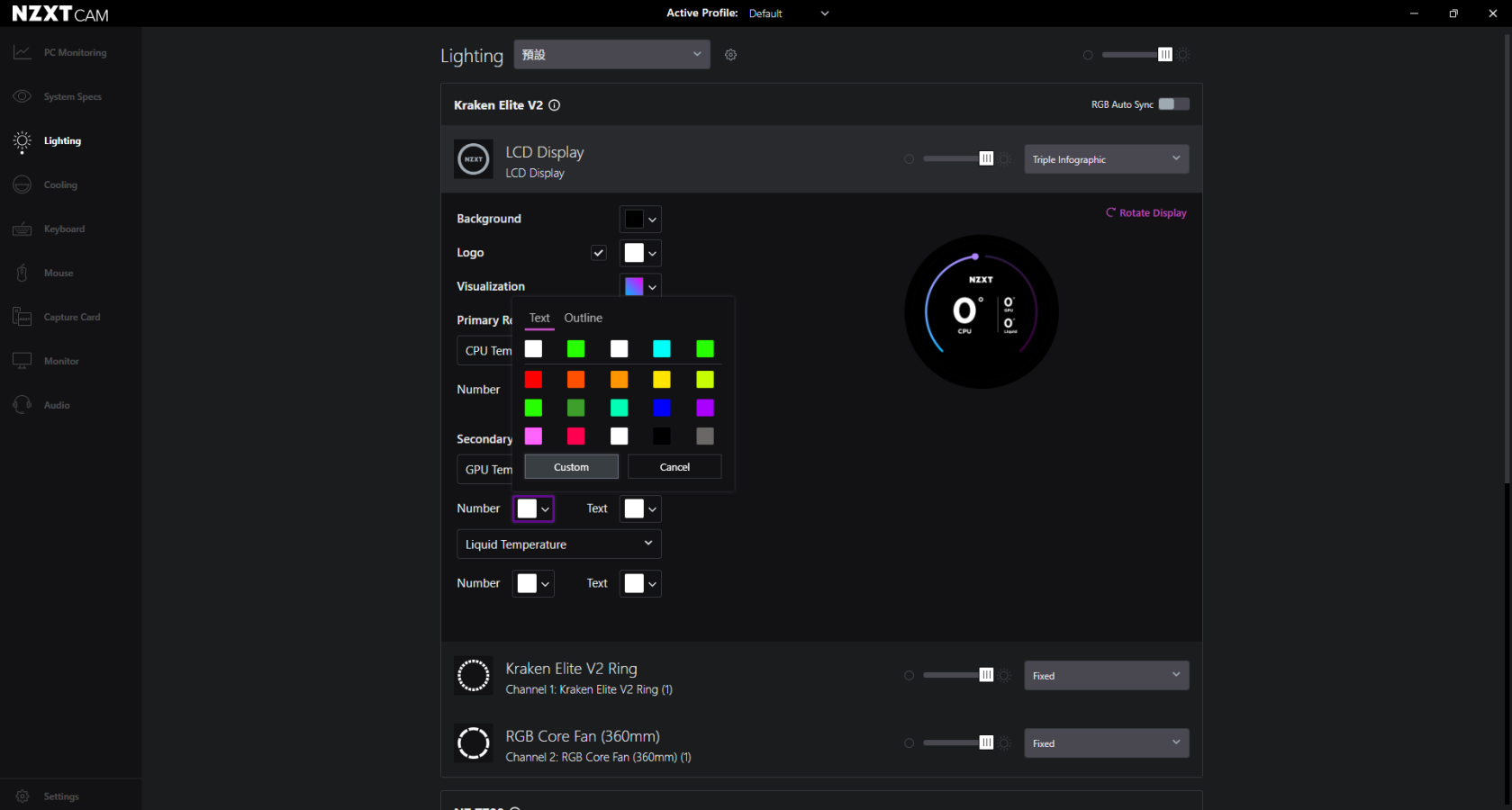Screen dimensions: 1512x810
Task: Click the Kraken Elite V2 info icon
Action: [x=555, y=105]
